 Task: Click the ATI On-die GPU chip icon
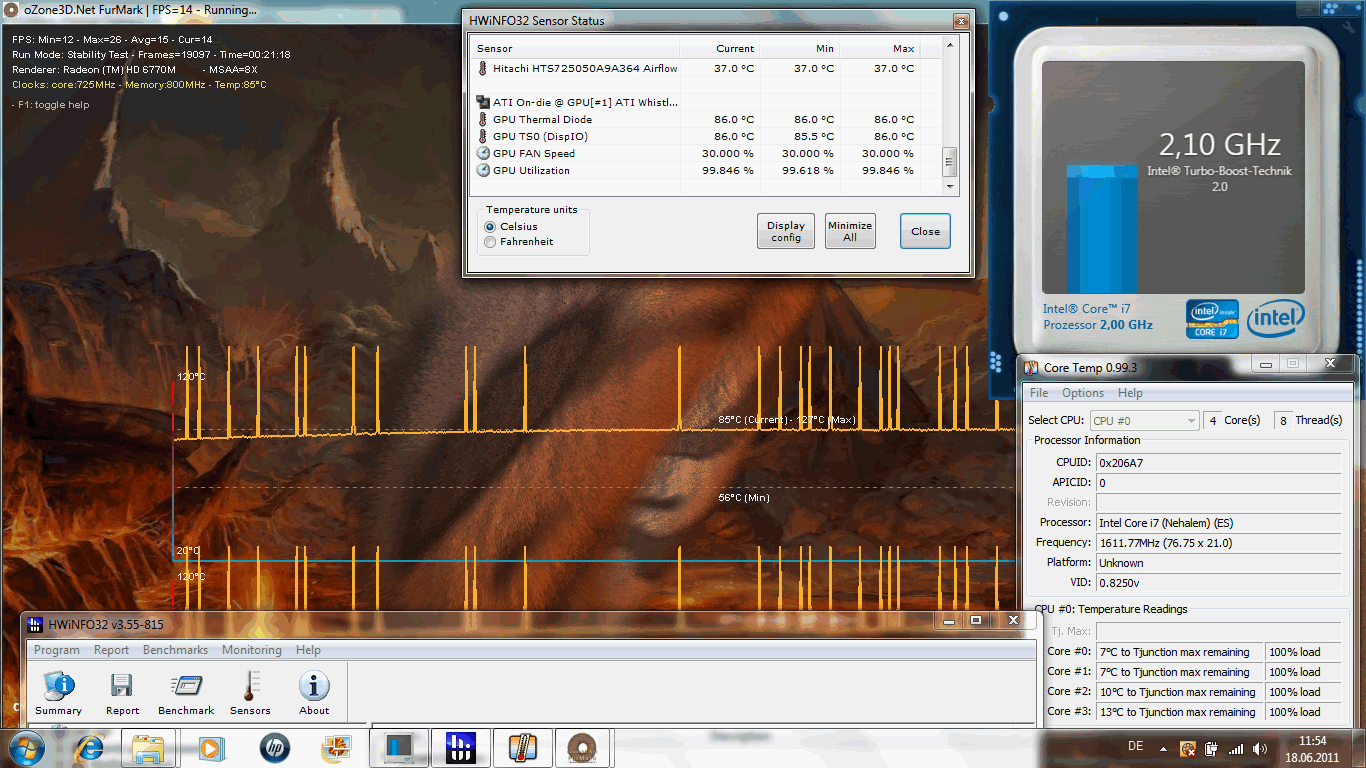(483, 102)
